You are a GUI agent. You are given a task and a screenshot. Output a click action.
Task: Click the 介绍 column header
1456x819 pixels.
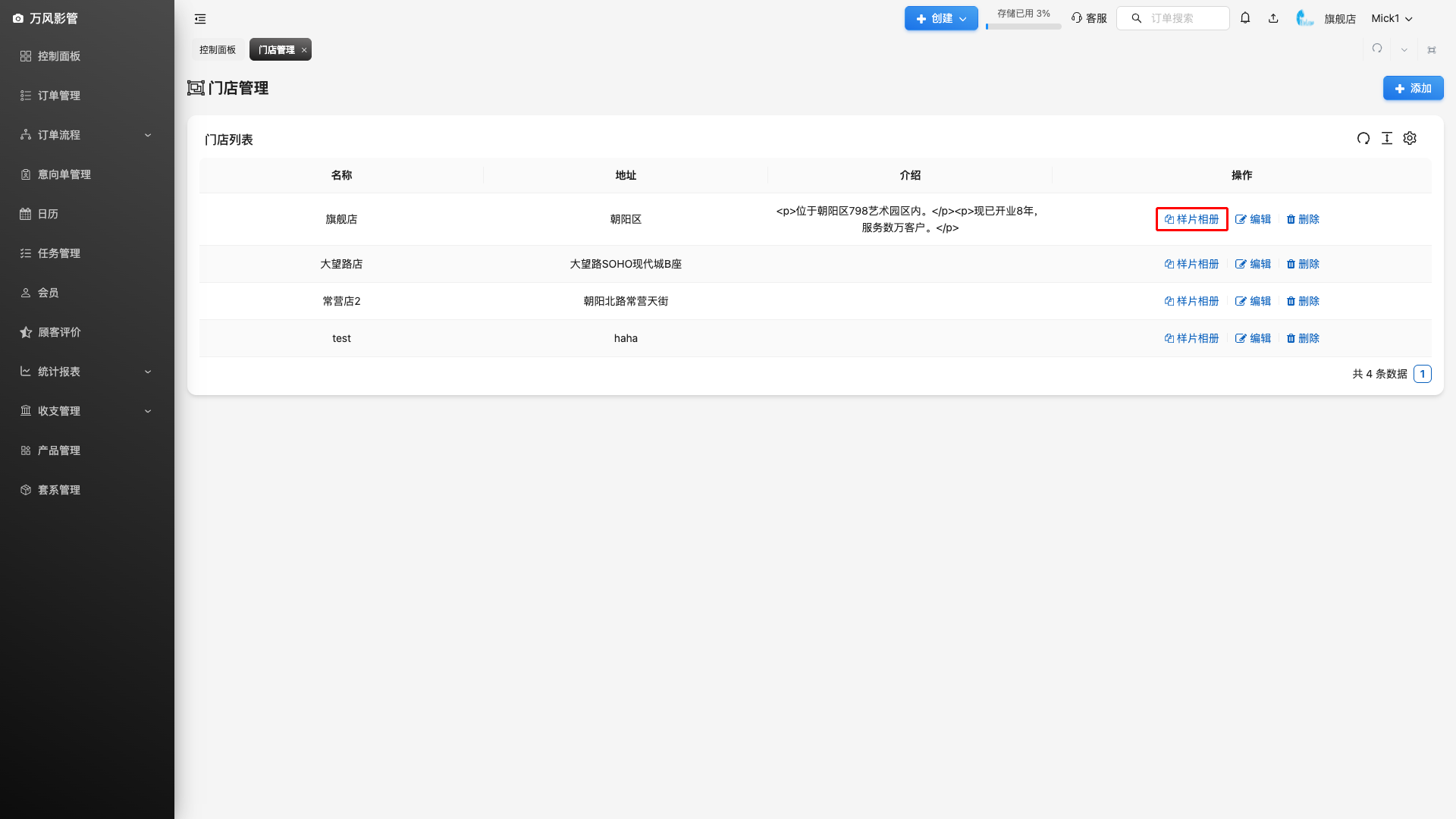[910, 175]
